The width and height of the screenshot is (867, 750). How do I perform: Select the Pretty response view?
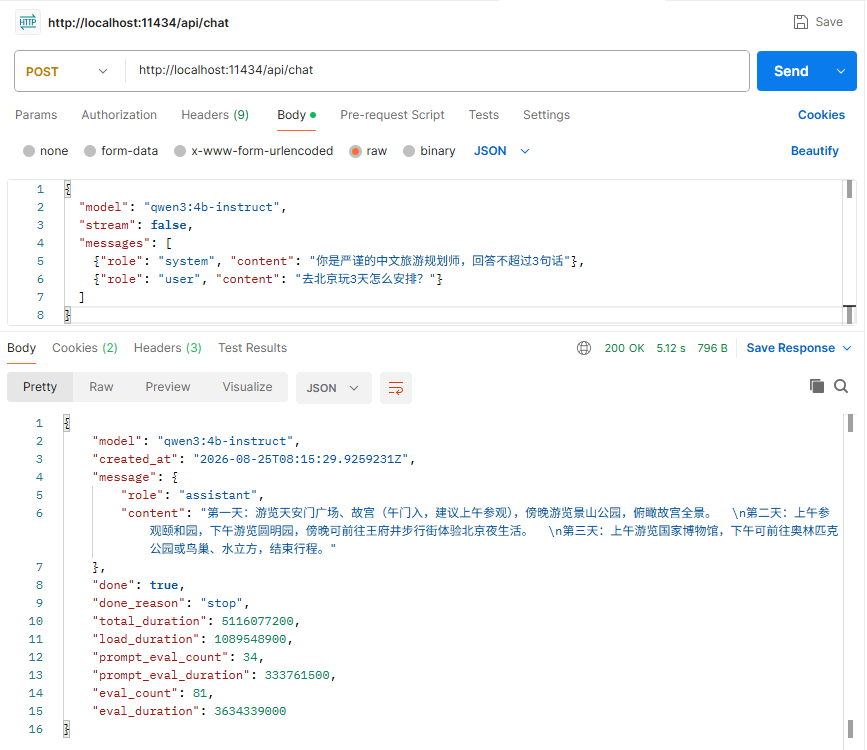[x=40, y=387]
